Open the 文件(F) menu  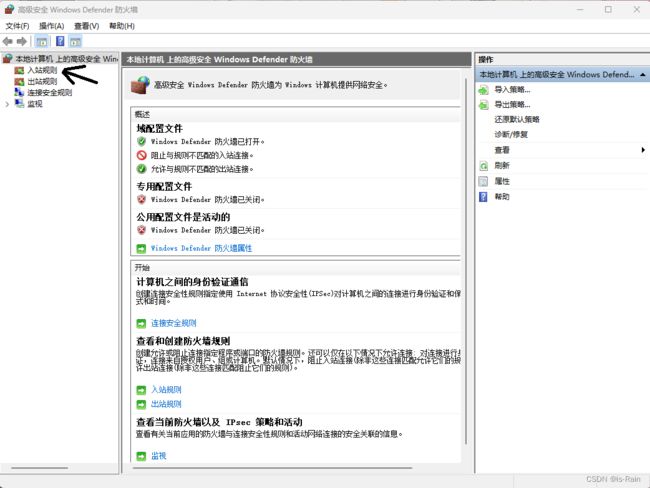(17, 26)
